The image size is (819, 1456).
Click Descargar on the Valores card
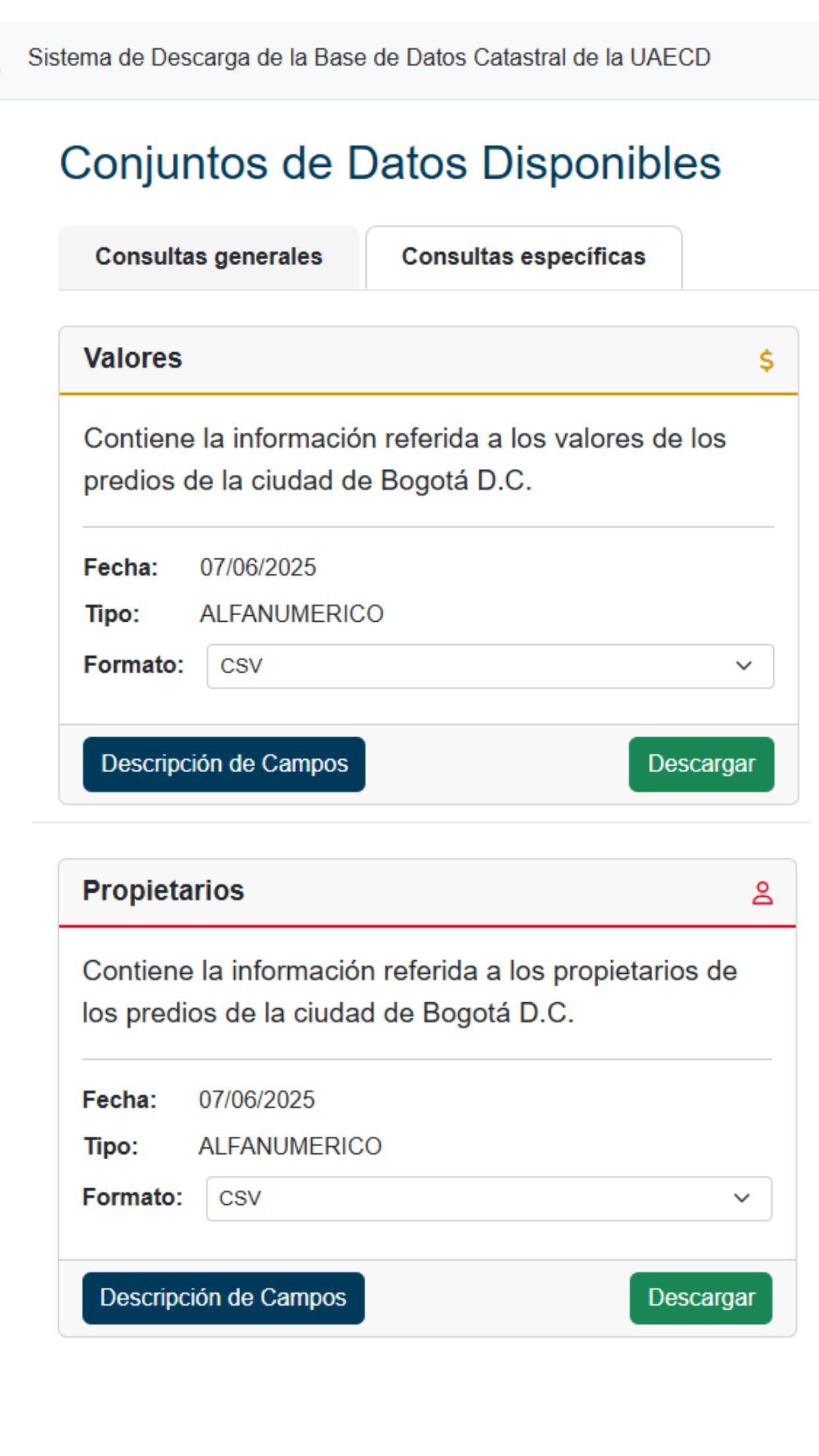click(x=701, y=764)
